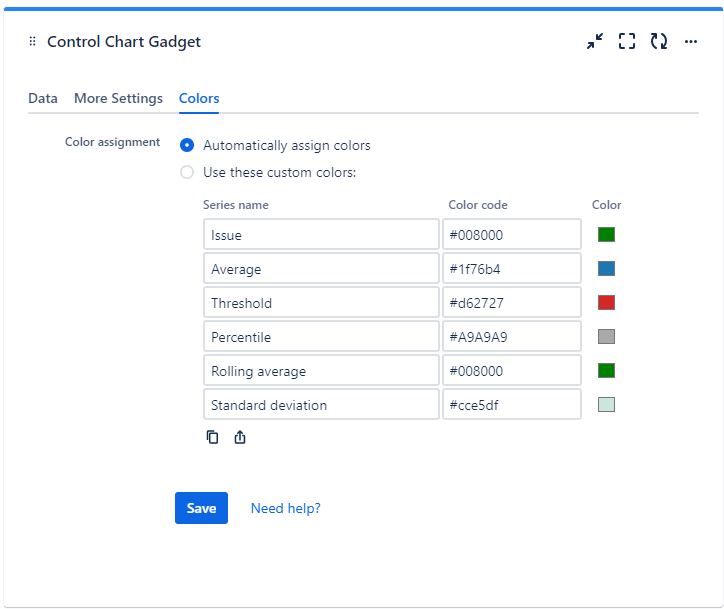Screen dimensions: 724x609
Task: Click the Percentile color code field
Action: (x=511, y=337)
